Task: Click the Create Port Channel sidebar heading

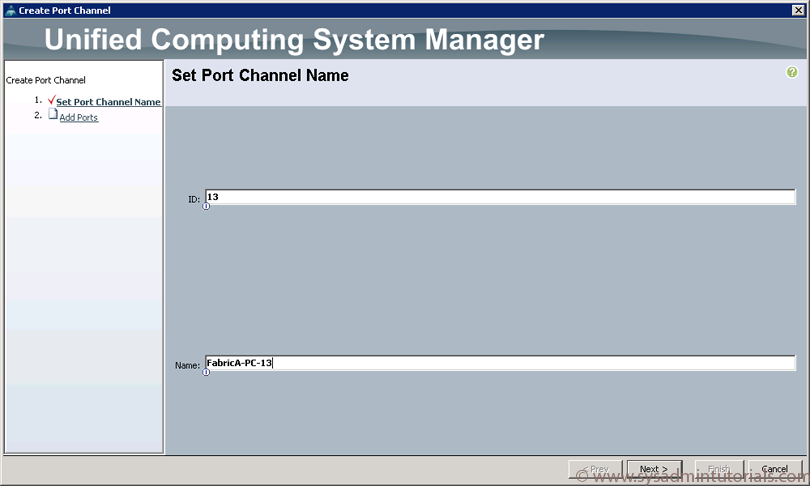Action: pos(45,80)
